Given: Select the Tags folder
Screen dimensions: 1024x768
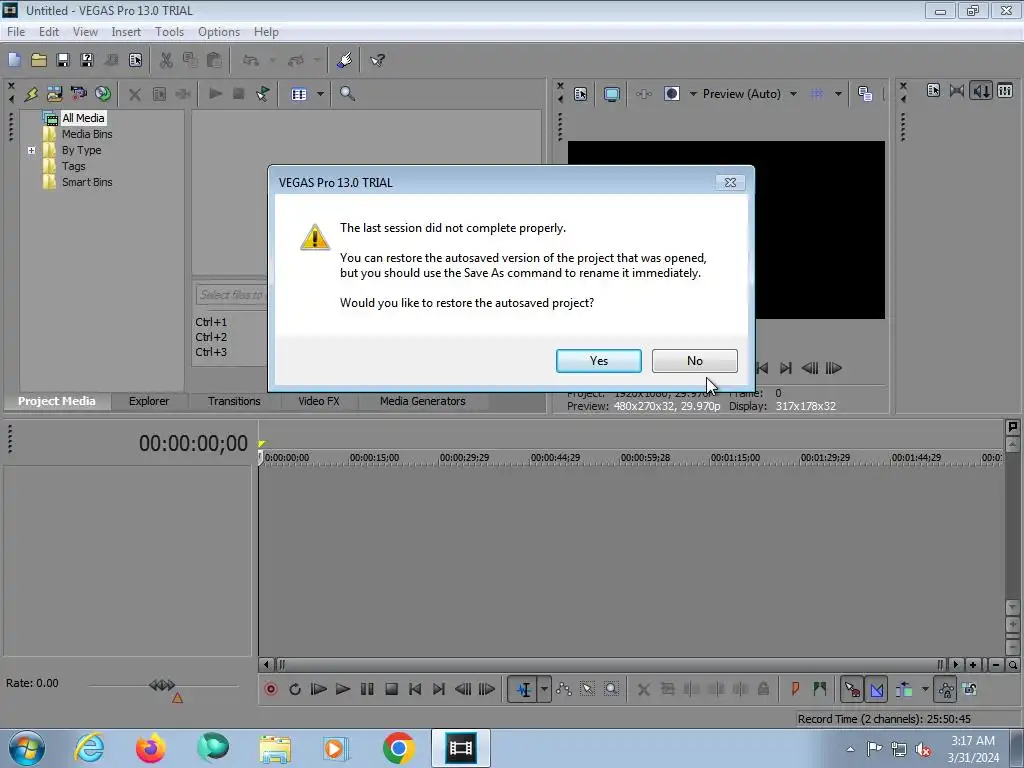Looking at the screenshot, I should 73,166.
